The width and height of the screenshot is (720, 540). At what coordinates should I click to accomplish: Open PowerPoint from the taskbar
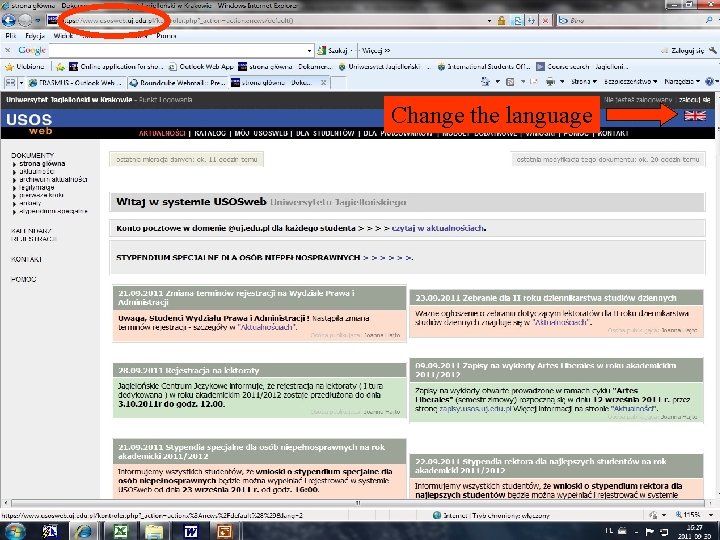click(x=225, y=531)
